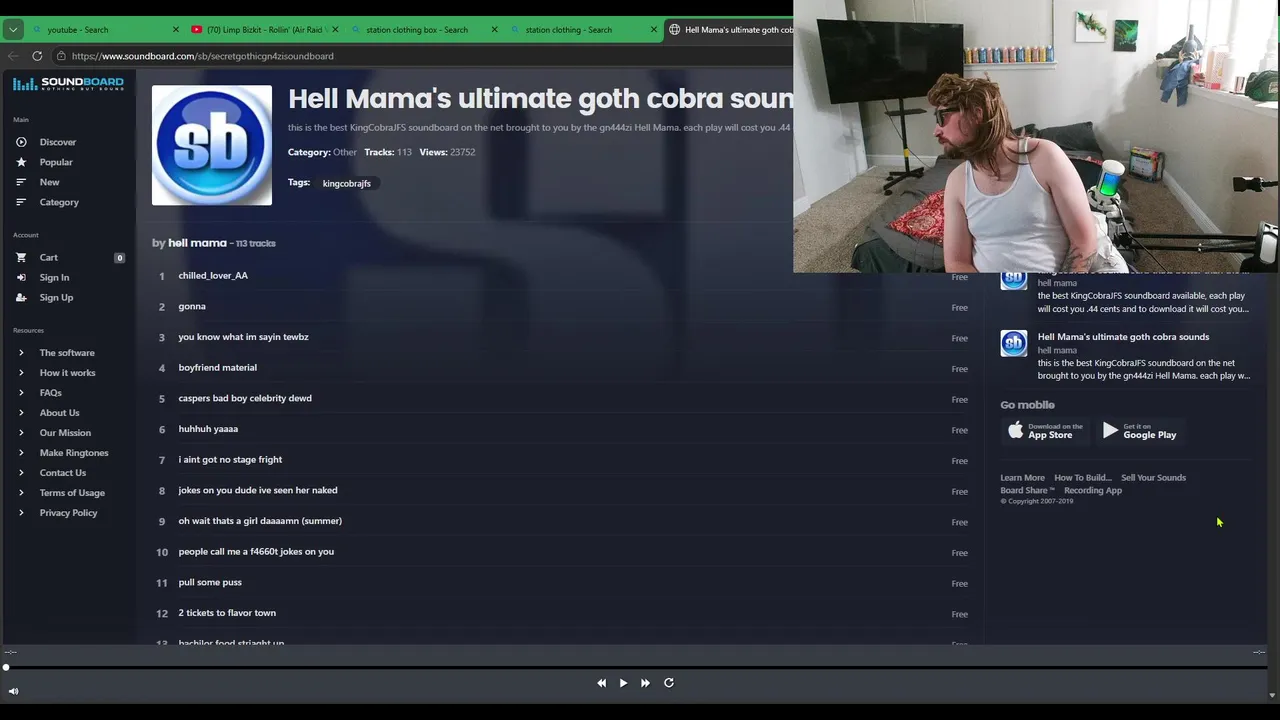
Task: Expand Our Mission chevron
Action: [21, 433]
